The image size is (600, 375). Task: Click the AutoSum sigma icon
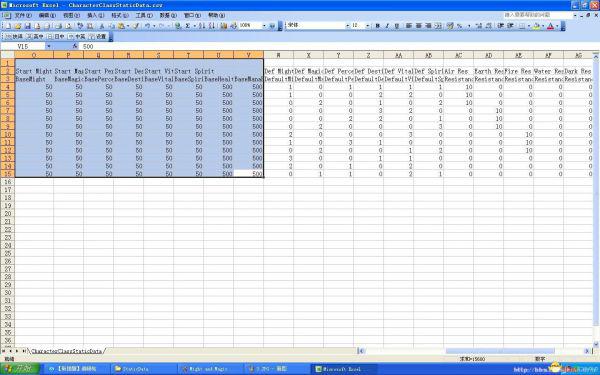[x=188, y=26]
